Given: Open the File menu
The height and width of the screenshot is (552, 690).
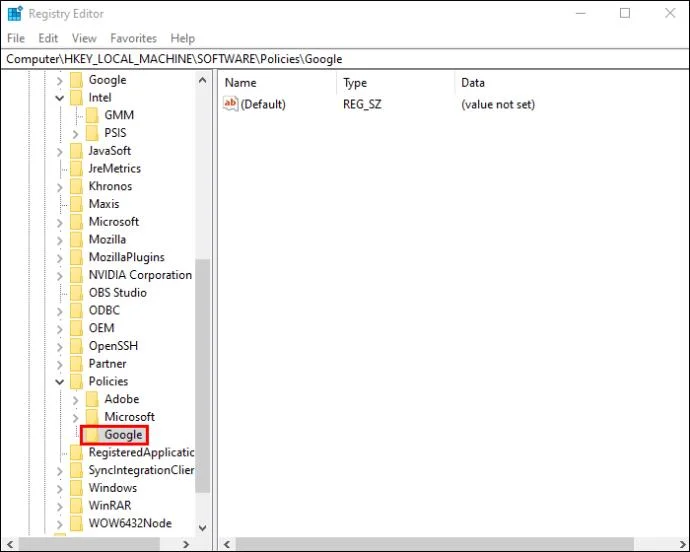Looking at the screenshot, I should 16,38.
